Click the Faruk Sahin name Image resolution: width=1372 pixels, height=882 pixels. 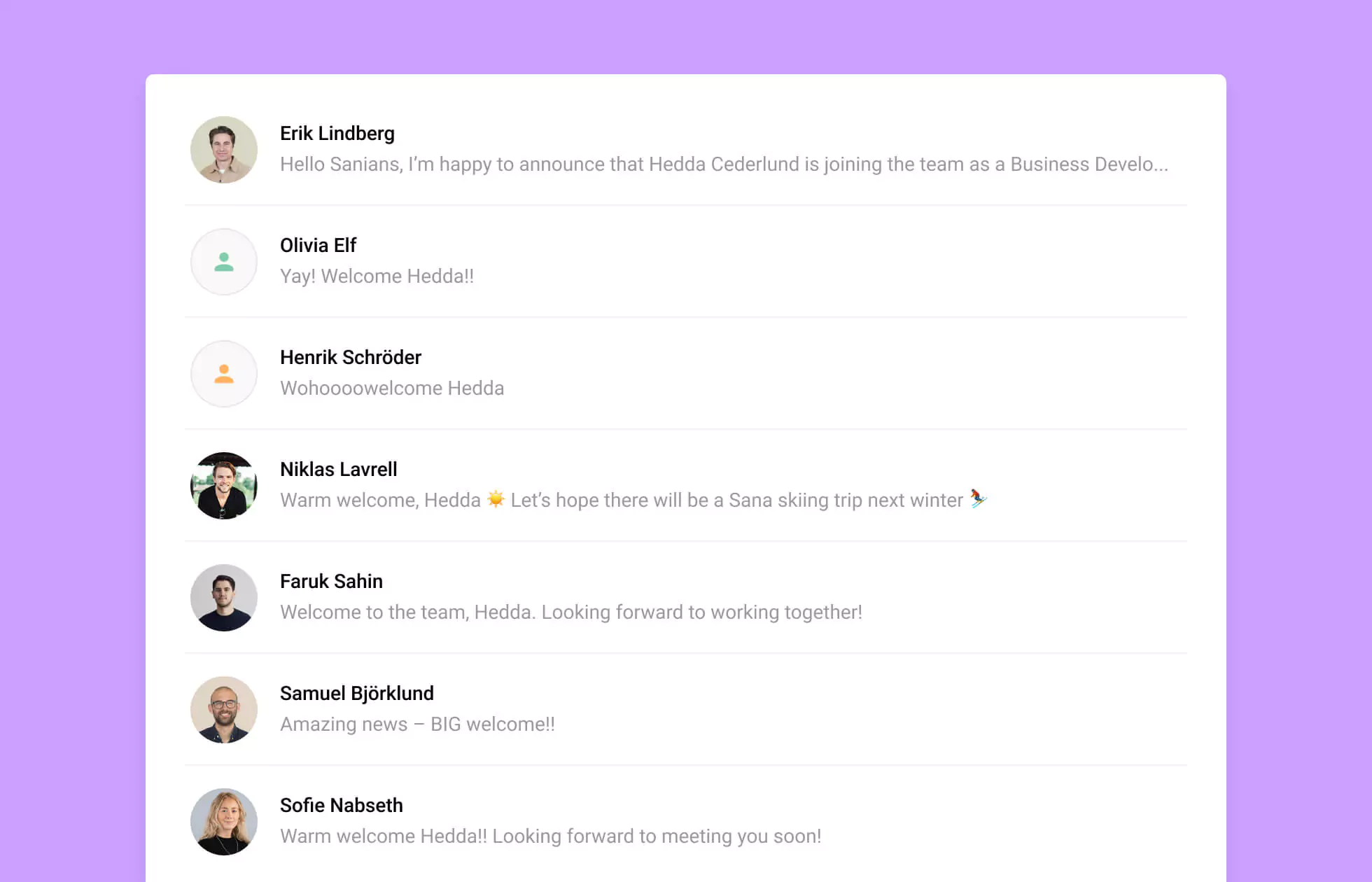pyautogui.click(x=331, y=581)
